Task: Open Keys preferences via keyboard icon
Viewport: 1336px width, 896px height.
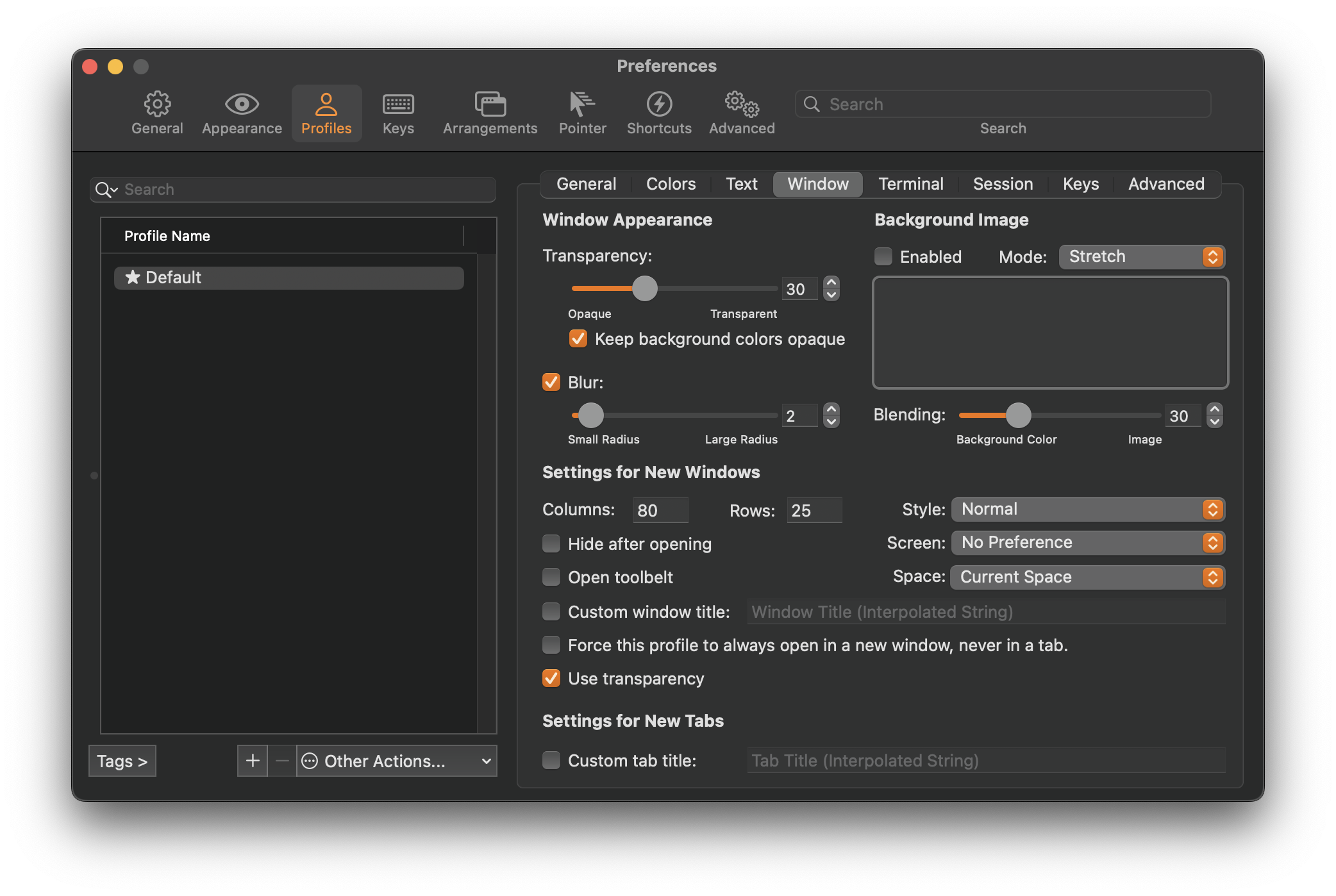Action: (397, 113)
